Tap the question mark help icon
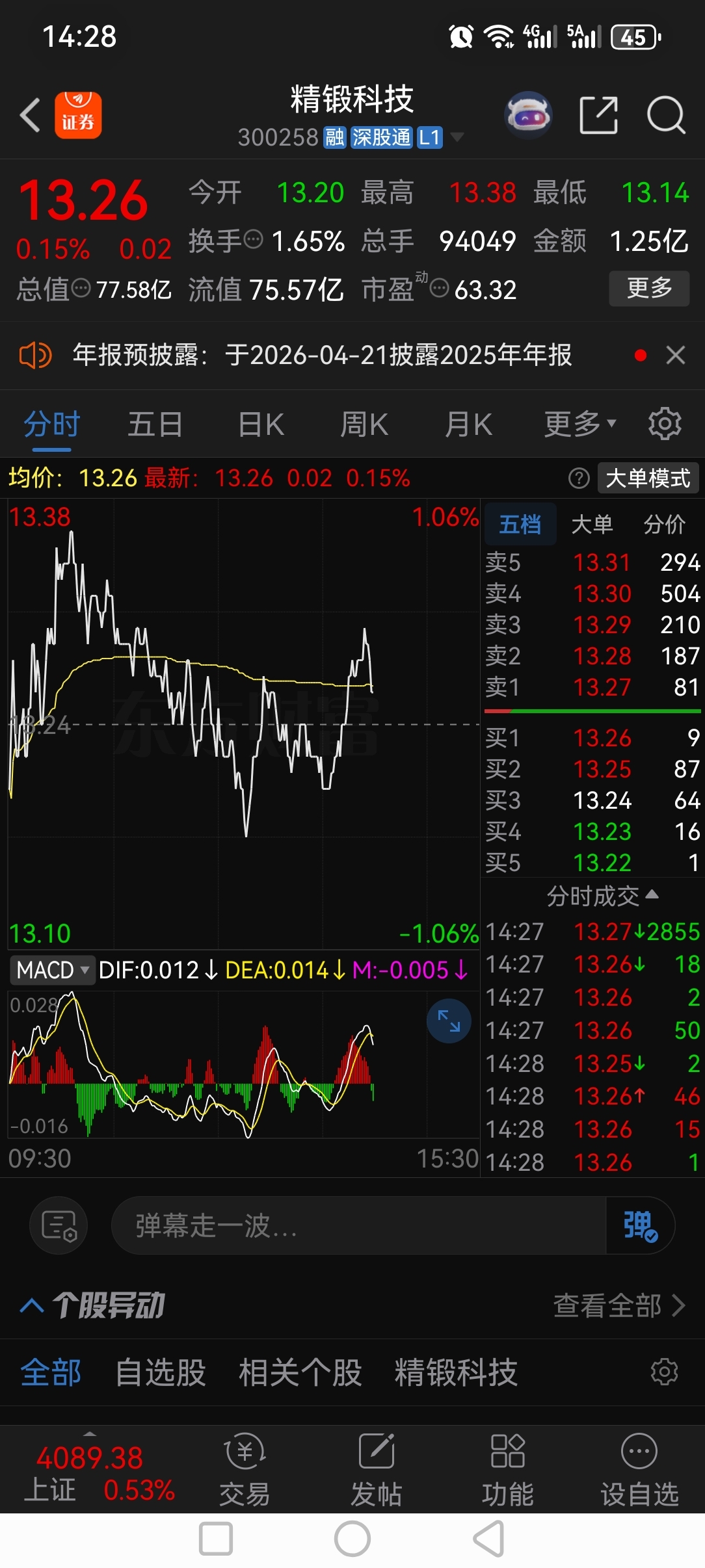705x1568 pixels. (579, 478)
